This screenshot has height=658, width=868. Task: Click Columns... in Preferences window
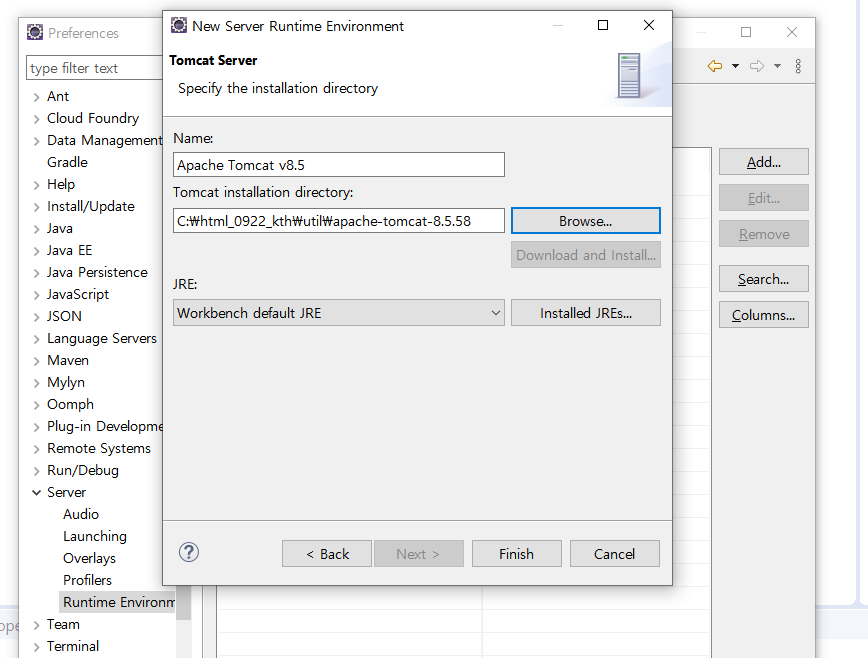(x=763, y=315)
